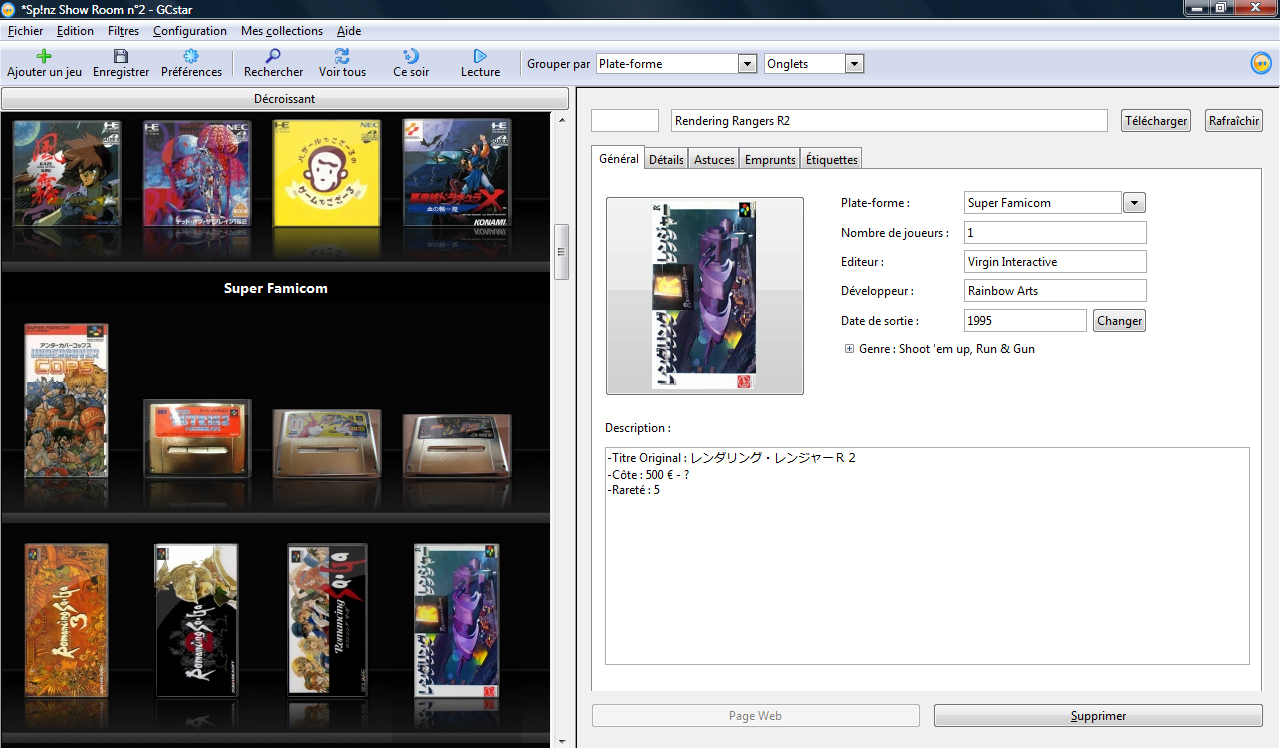
Task: Select the Rendering Rangers purple cover in shelf
Action: tap(457, 620)
